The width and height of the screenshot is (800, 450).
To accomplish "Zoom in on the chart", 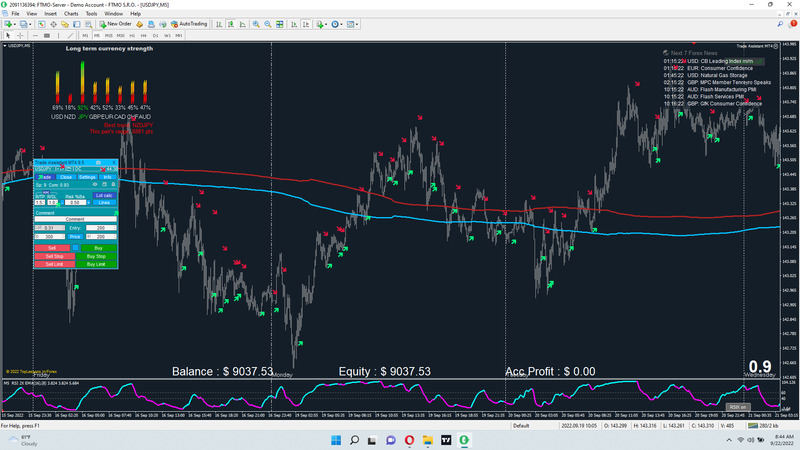I will pos(256,24).
